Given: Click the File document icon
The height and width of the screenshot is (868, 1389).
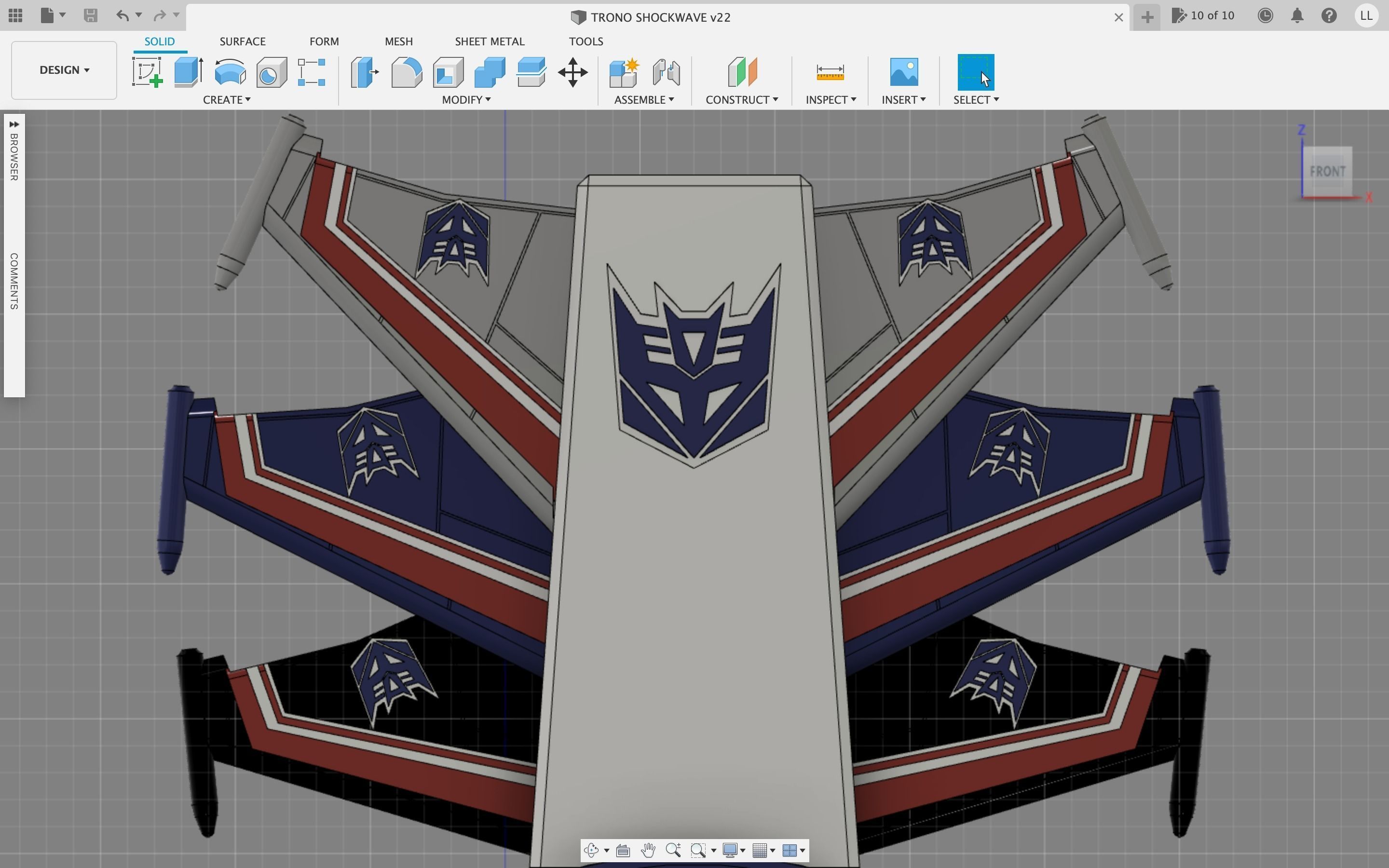Looking at the screenshot, I should [x=47, y=15].
